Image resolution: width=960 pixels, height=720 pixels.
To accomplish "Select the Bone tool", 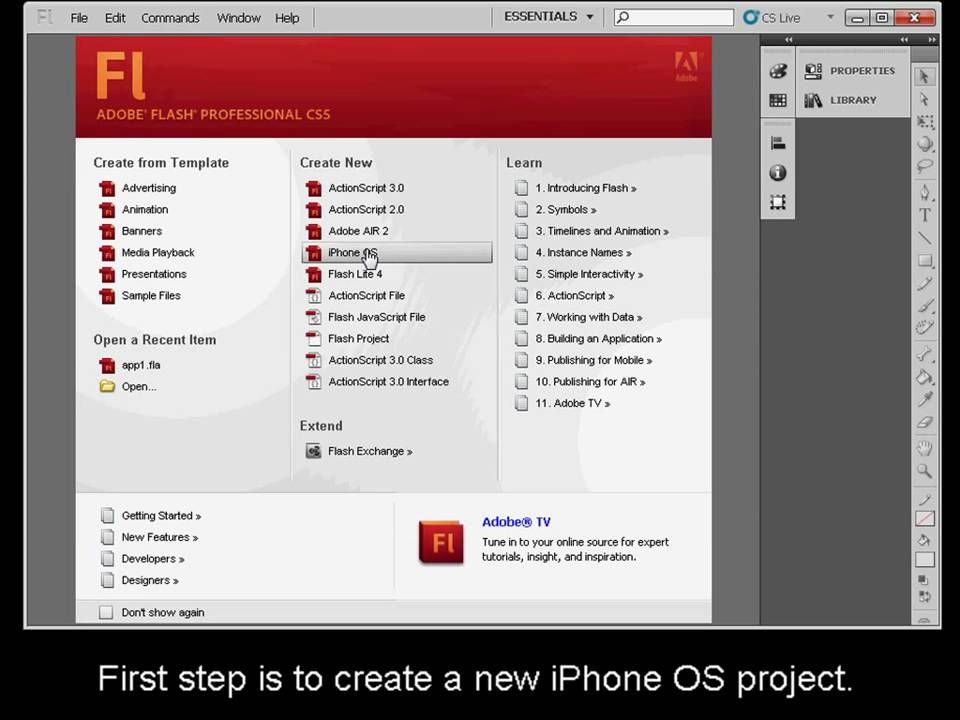I will pyautogui.click(x=924, y=354).
